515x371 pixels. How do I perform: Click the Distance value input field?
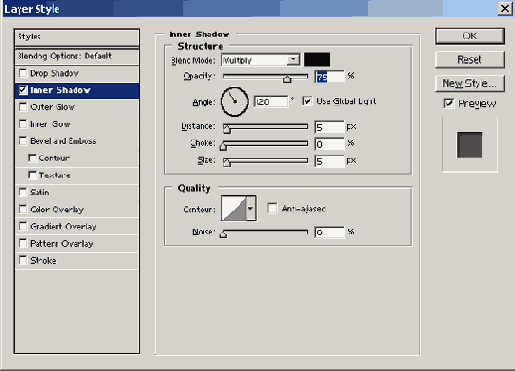[x=329, y=127]
